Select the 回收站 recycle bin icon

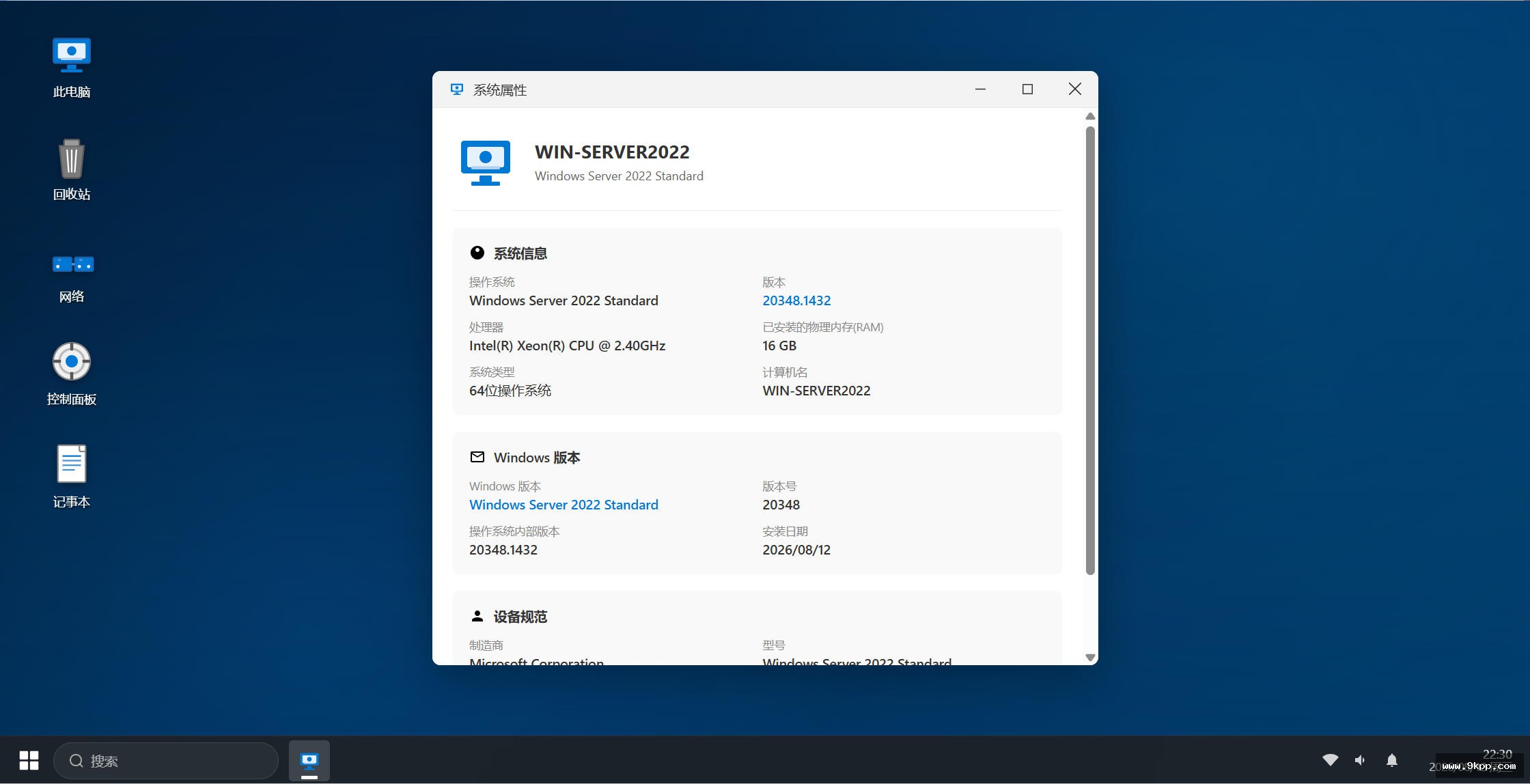(x=72, y=170)
